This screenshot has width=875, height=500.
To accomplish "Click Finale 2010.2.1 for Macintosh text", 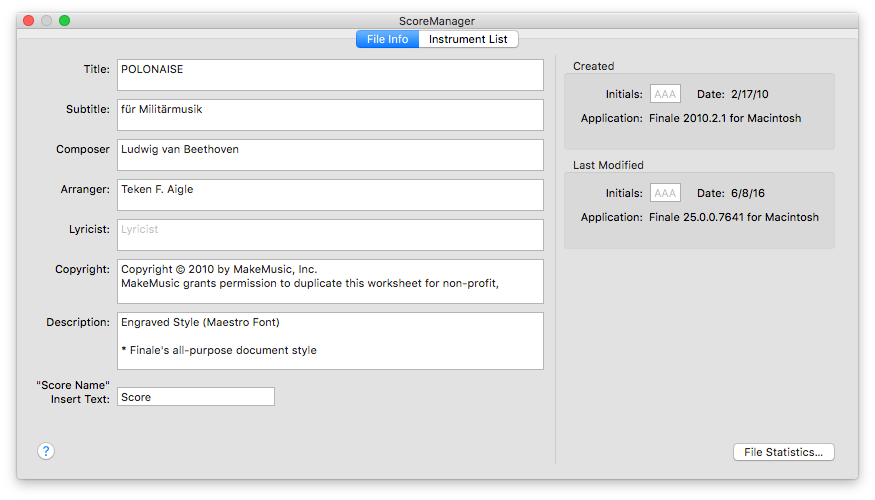I will (x=725, y=118).
